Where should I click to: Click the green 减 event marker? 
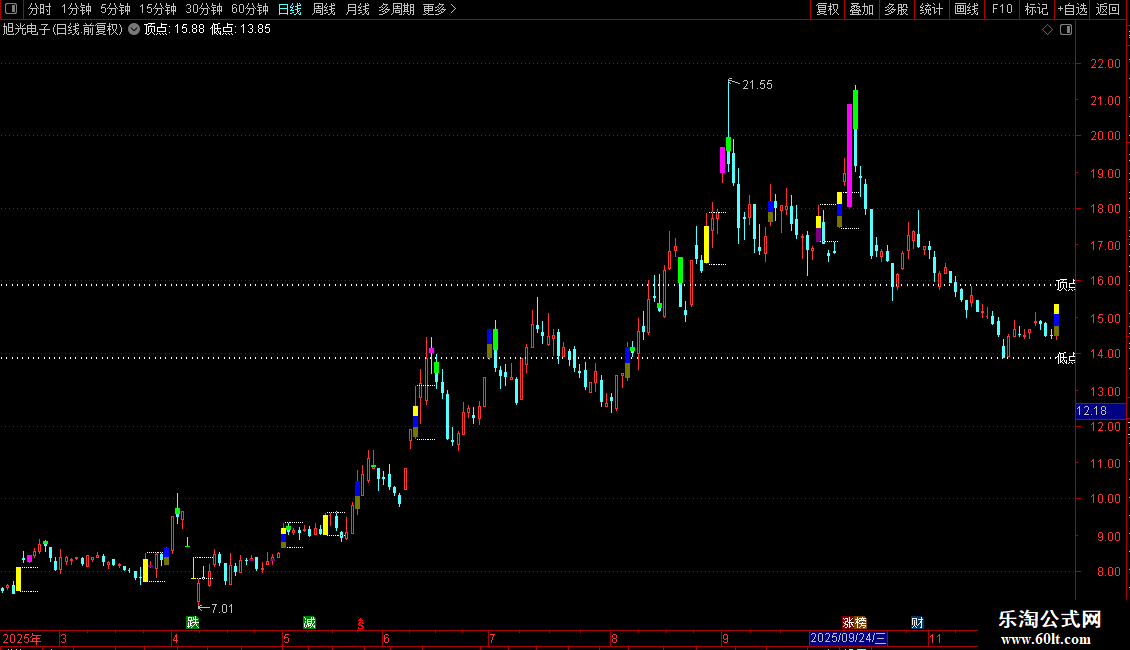(309, 623)
